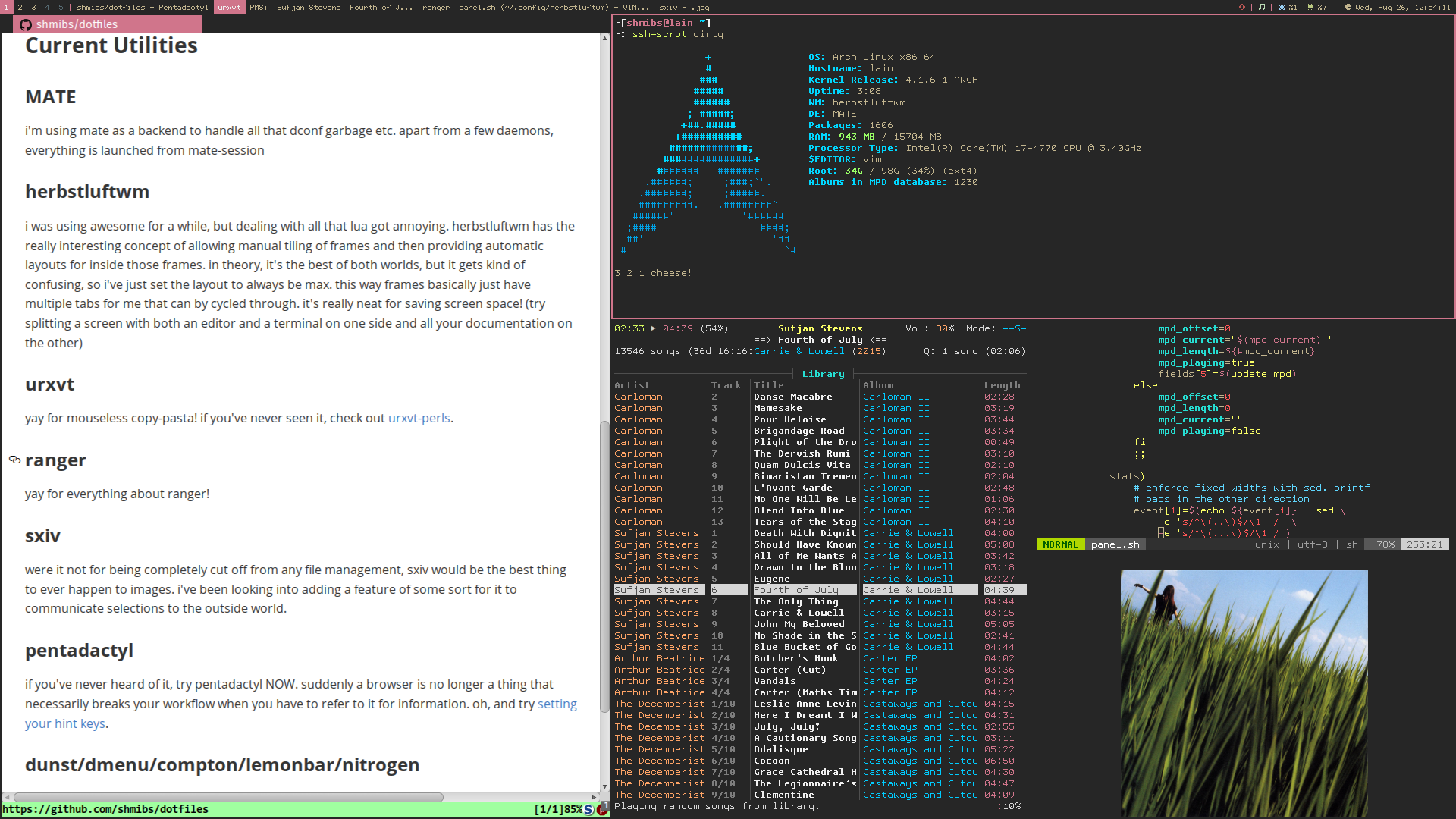Open the urxvt-perls hyperlink
Viewport: 1456px width, 819px height.
tap(419, 418)
